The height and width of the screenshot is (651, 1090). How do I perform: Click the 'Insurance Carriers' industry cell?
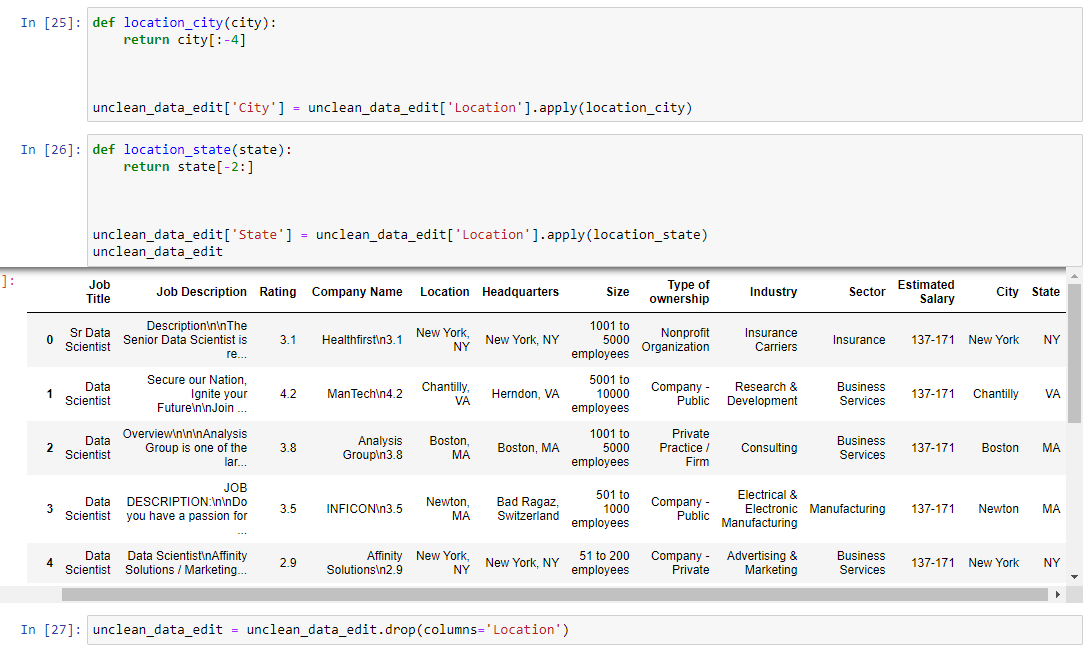[x=771, y=339]
